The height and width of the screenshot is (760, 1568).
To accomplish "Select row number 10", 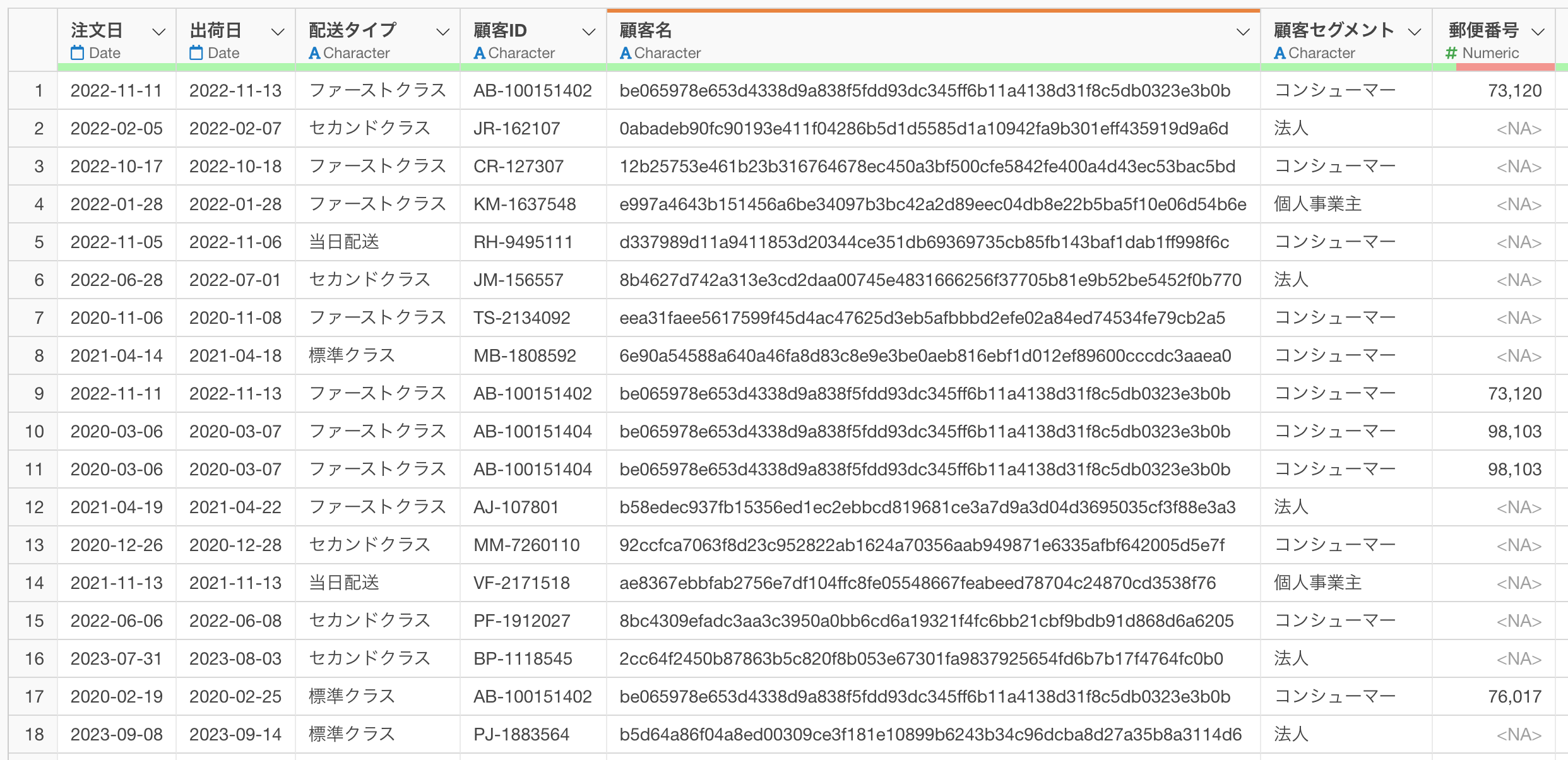I will [x=34, y=432].
